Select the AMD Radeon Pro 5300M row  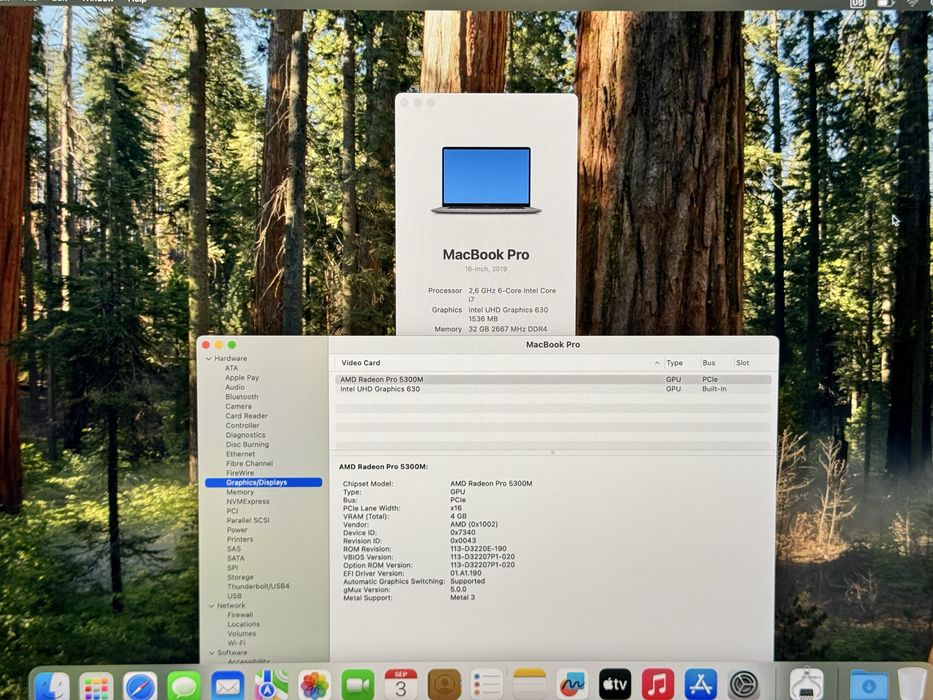[x=553, y=379]
